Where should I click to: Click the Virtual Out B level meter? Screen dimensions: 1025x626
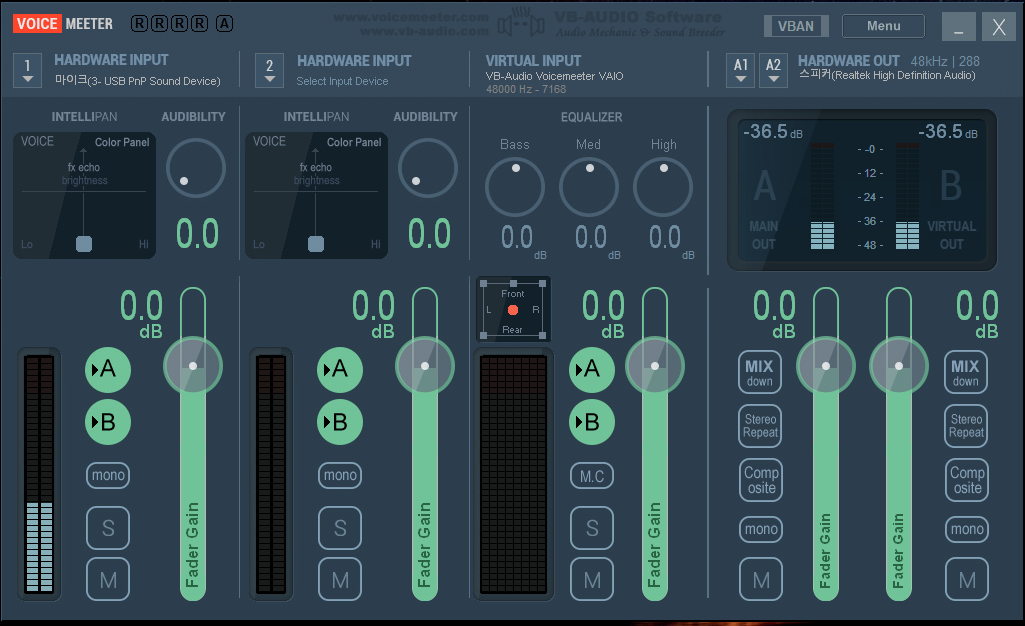[x=907, y=196]
